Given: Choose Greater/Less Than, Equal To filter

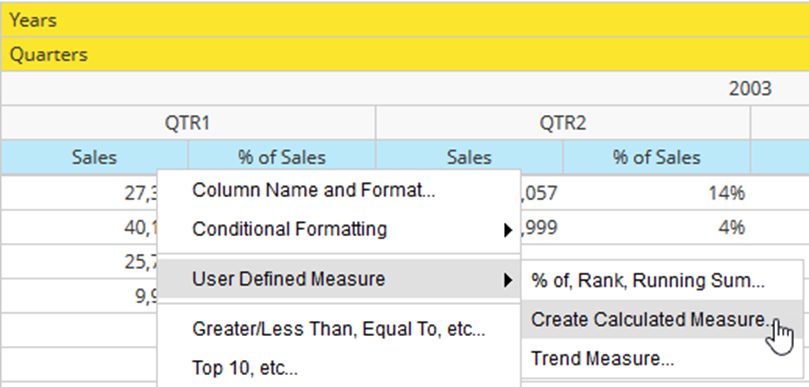Looking at the screenshot, I should pyautogui.click(x=338, y=329).
